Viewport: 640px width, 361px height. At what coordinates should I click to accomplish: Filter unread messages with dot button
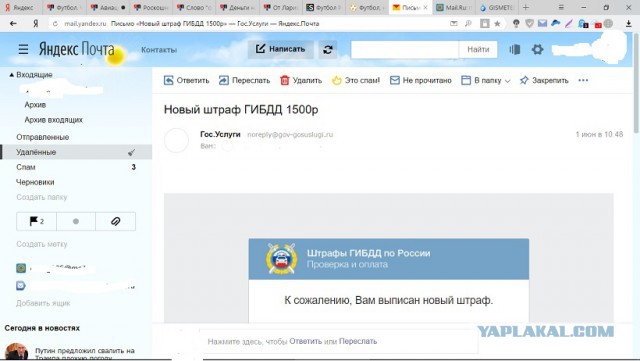[x=76, y=221]
